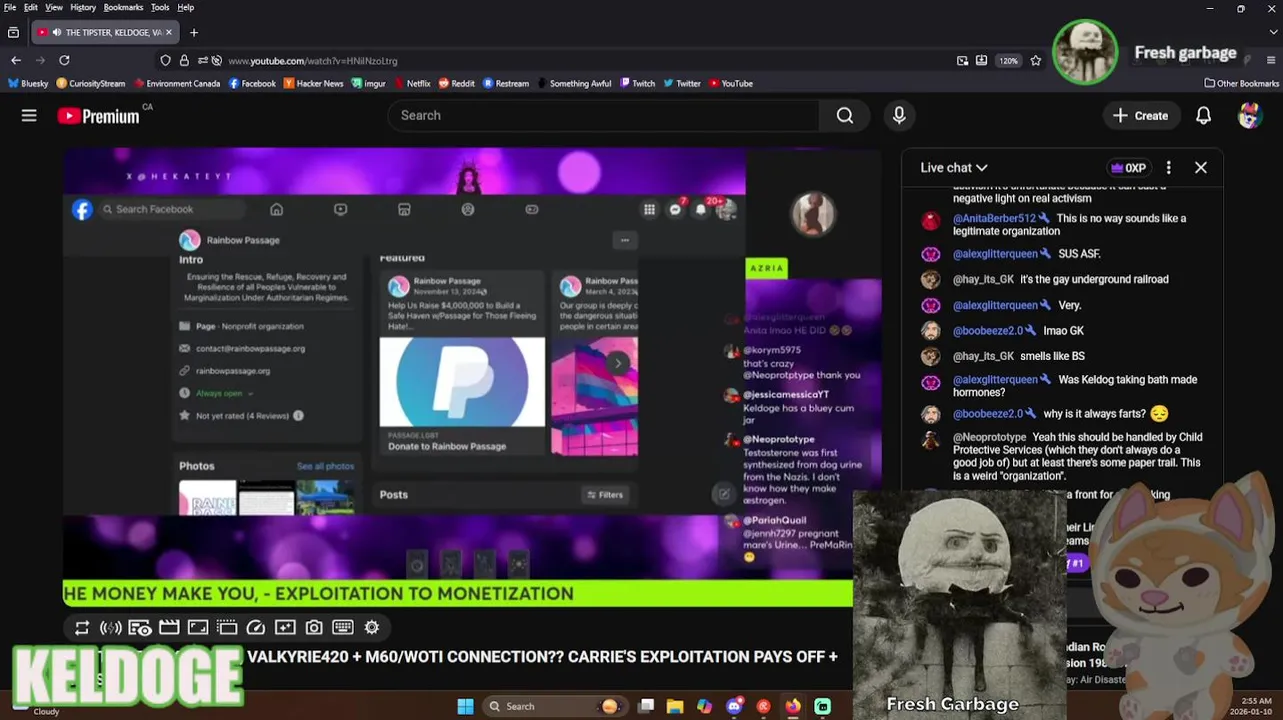Open the Bluesky bookmark
Viewport: 1283px width, 720px height.
pos(27,84)
